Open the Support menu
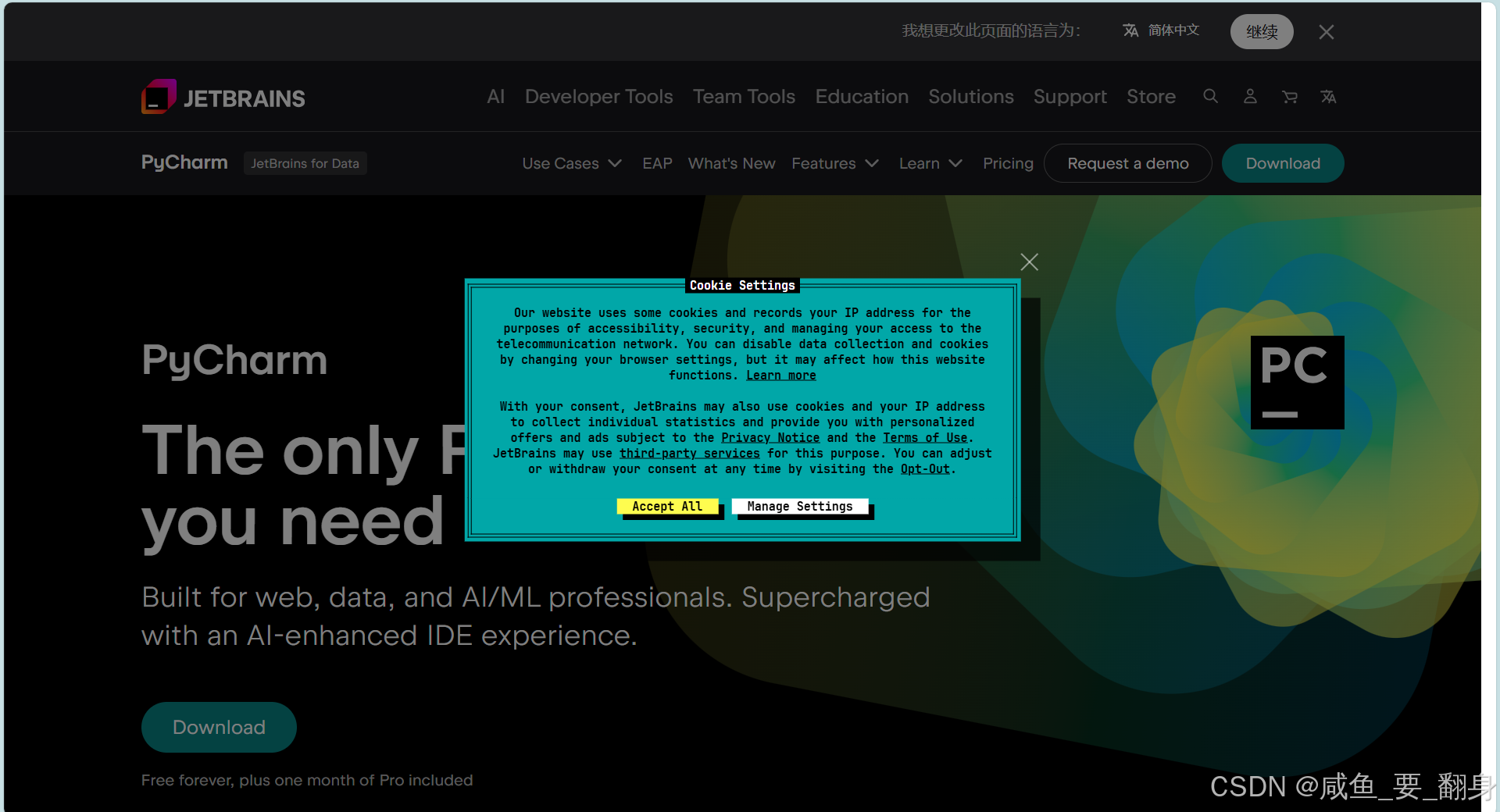 click(x=1070, y=96)
